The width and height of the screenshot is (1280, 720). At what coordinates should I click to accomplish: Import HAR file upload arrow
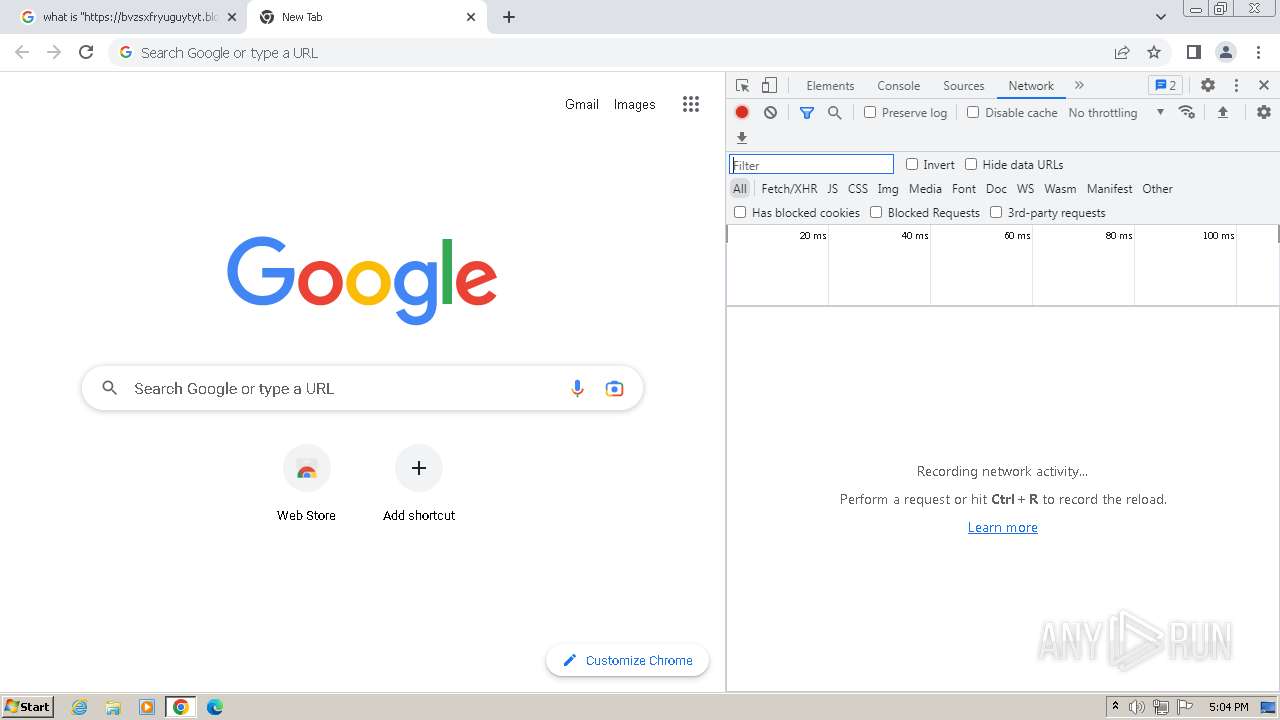pyautogui.click(x=1222, y=113)
